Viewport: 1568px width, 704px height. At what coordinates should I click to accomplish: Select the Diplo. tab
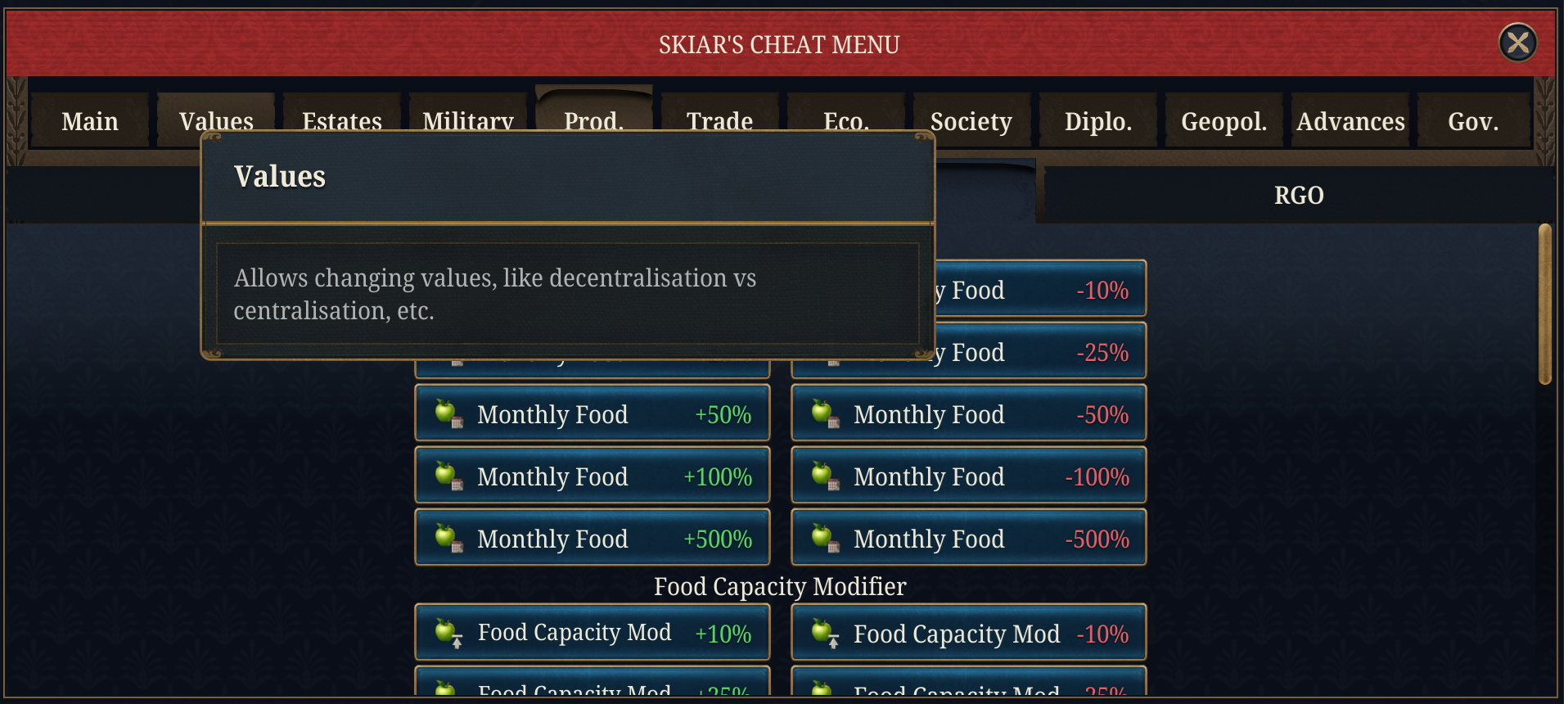pos(1097,121)
